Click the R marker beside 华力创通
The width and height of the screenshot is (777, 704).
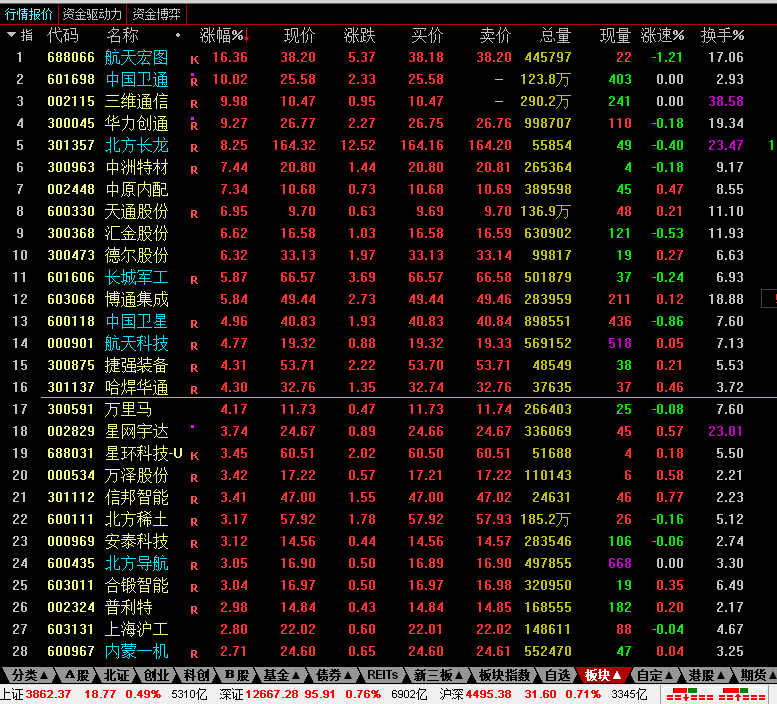(194, 126)
